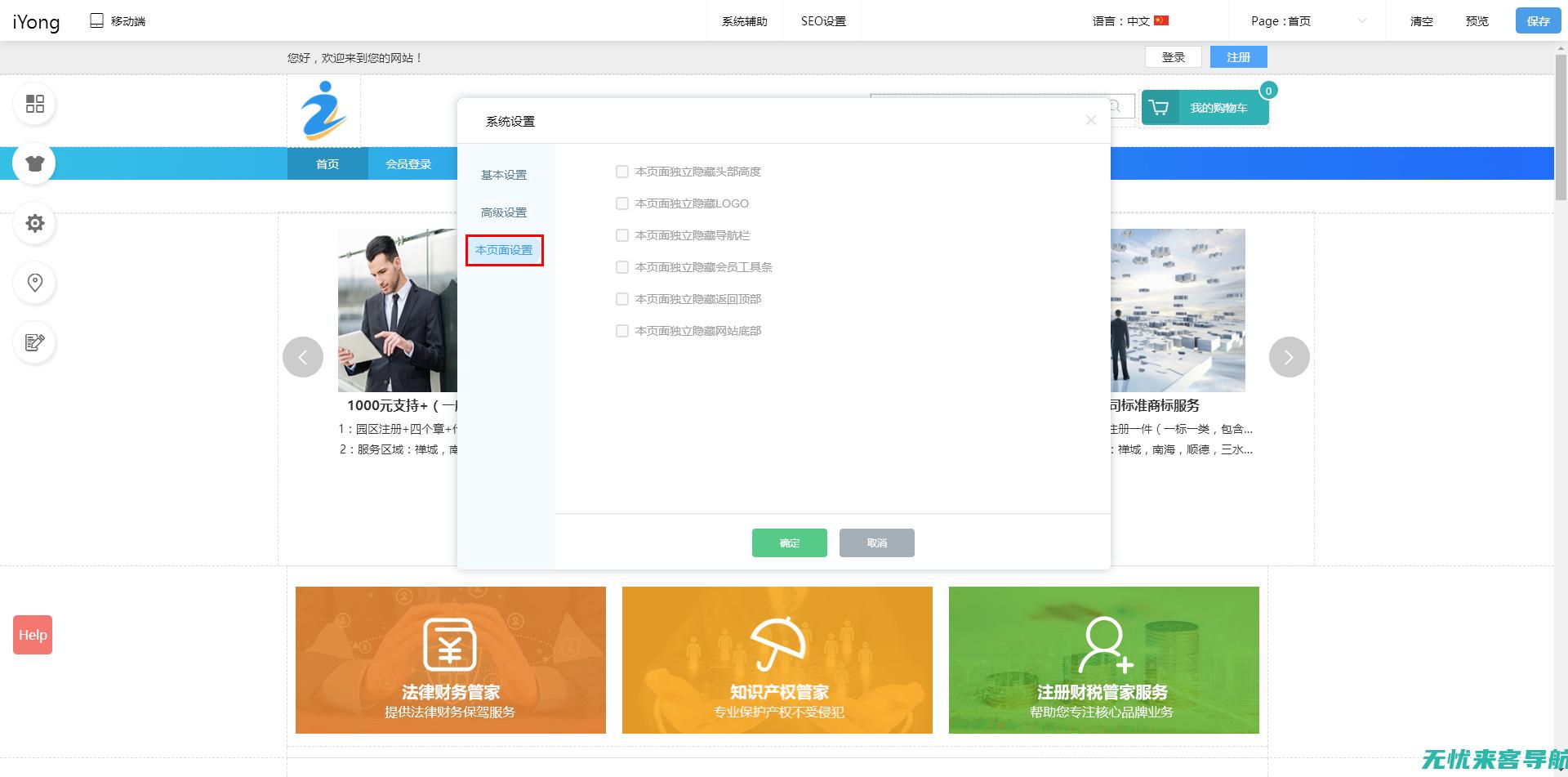The width and height of the screenshot is (1568, 777).
Task: Open the T-shirt theme icon in sidebar
Action: (x=34, y=163)
